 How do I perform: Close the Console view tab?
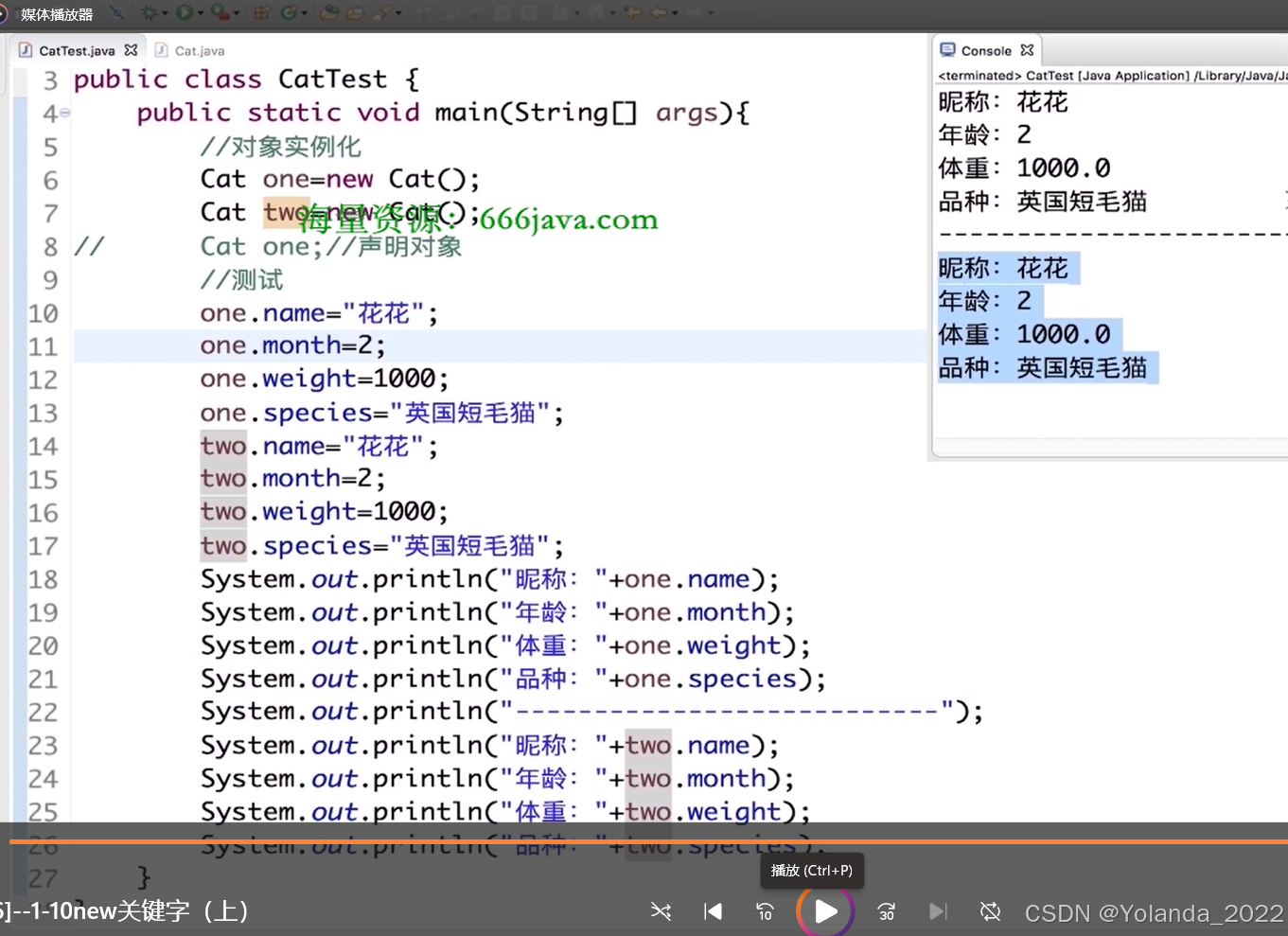tap(1027, 50)
